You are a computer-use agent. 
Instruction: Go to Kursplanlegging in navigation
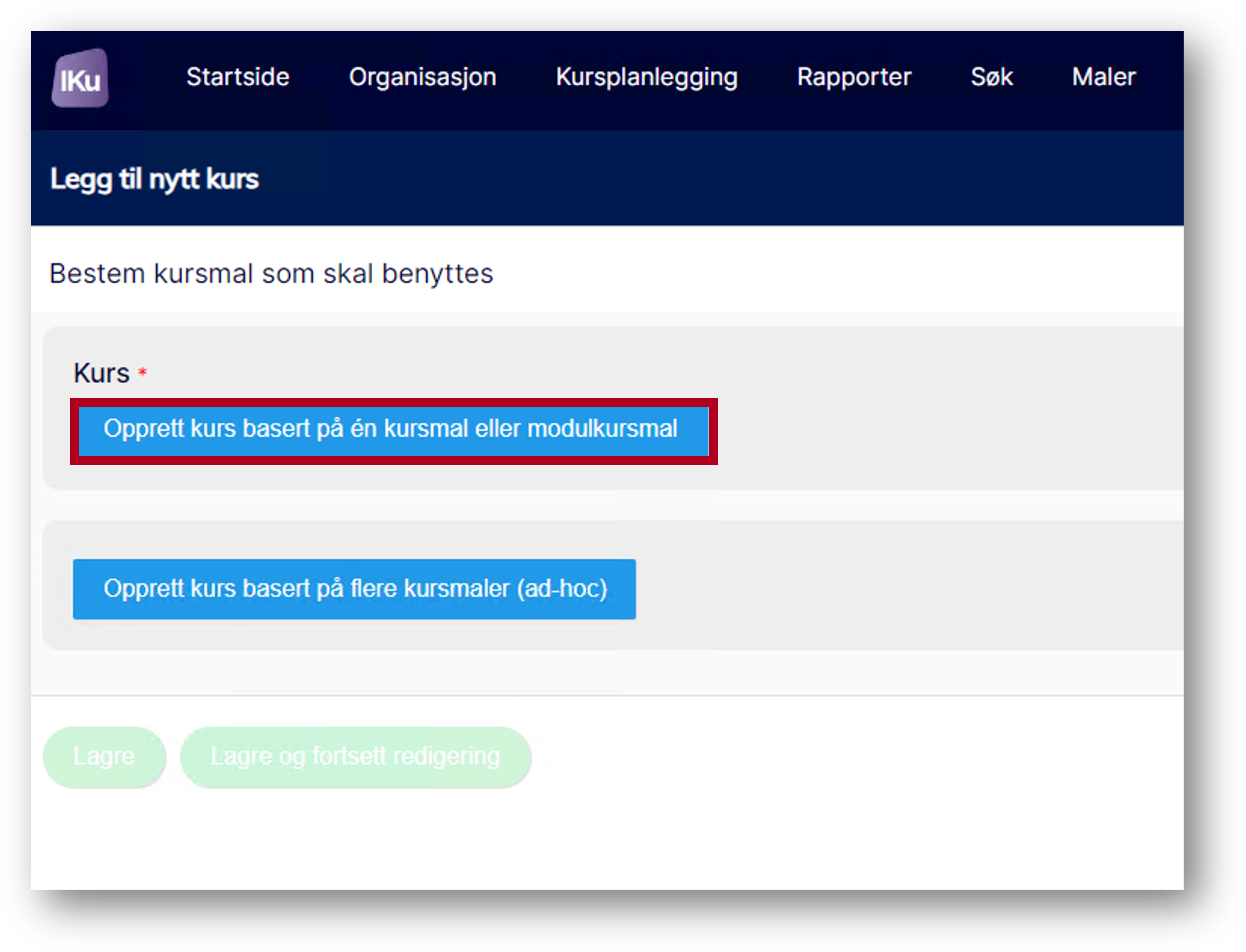646,77
